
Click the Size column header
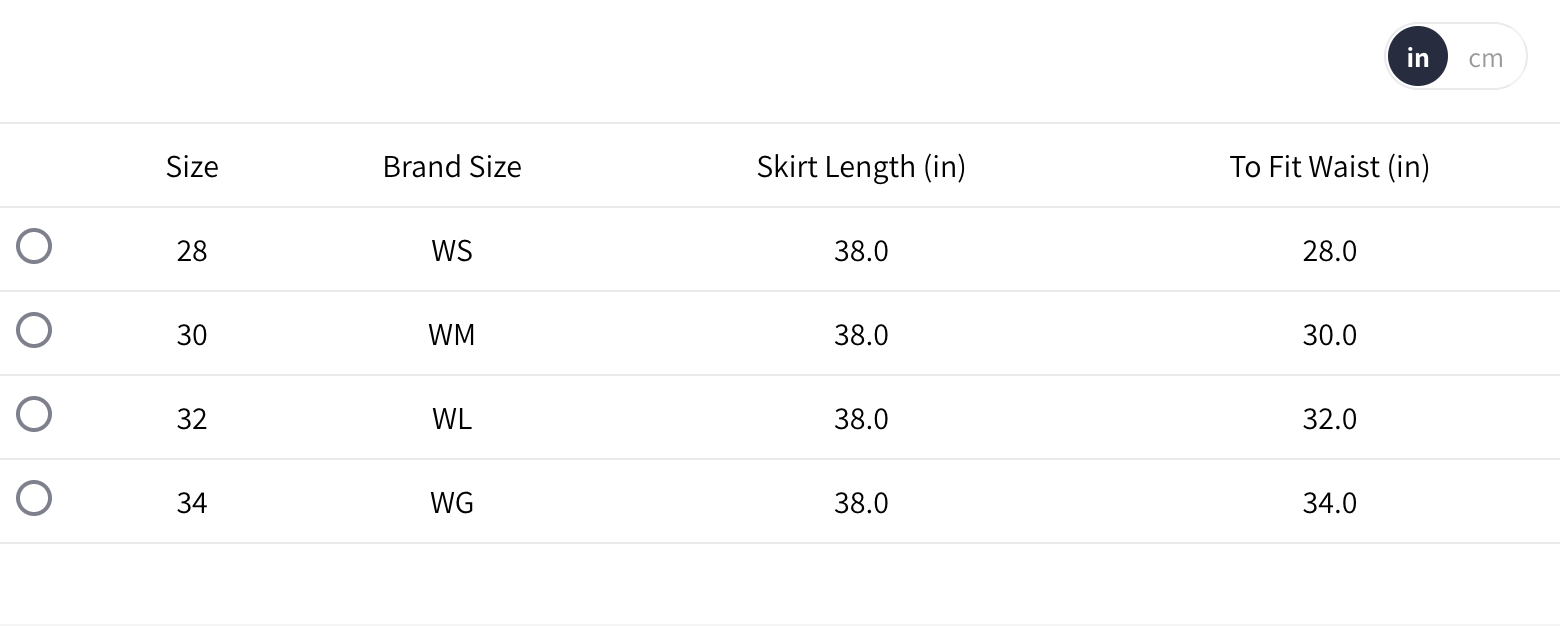(192, 166)
